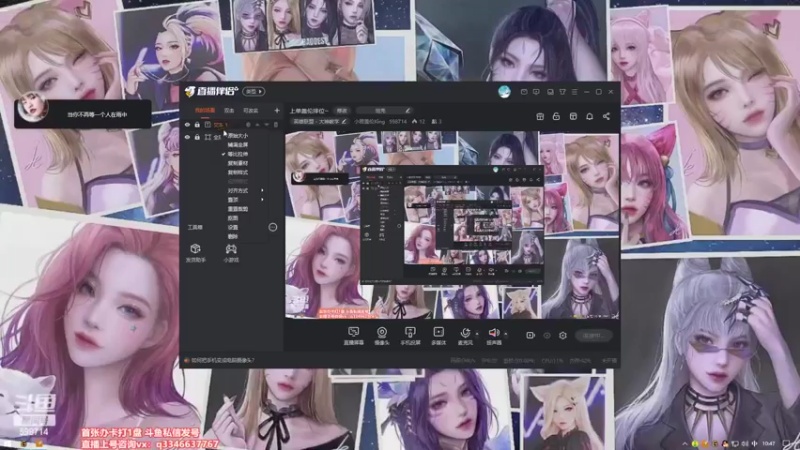800x450 pixels.
Task: Add a multimedia source
Action: [438, 336]
